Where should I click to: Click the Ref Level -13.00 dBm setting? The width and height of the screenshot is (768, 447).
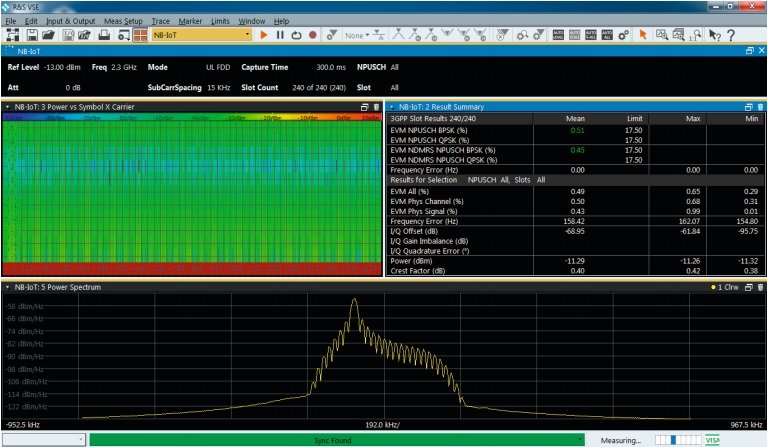[44, 67]
